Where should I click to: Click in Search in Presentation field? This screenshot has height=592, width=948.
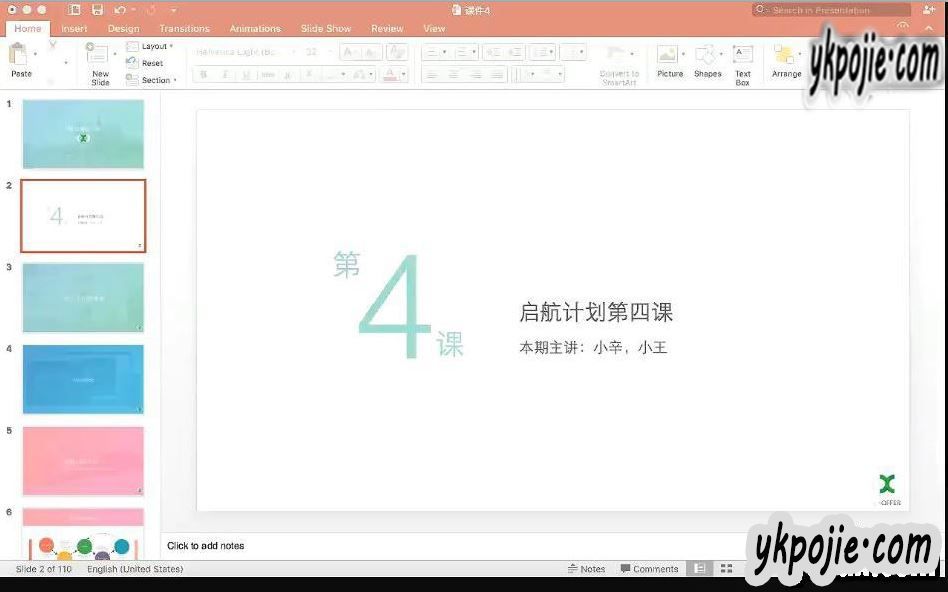828,10
